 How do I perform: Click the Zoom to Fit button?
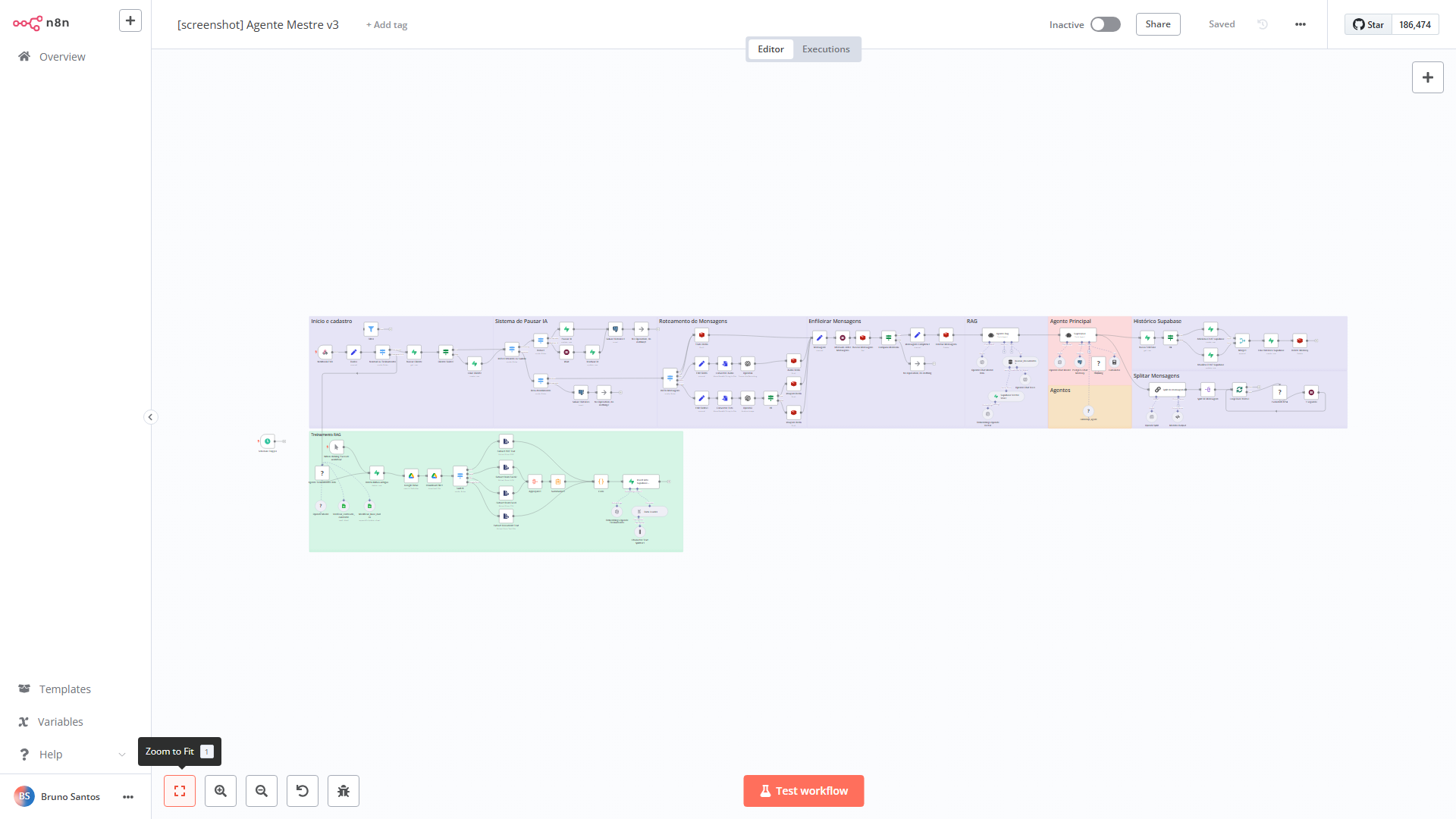[x=180, y=791]
